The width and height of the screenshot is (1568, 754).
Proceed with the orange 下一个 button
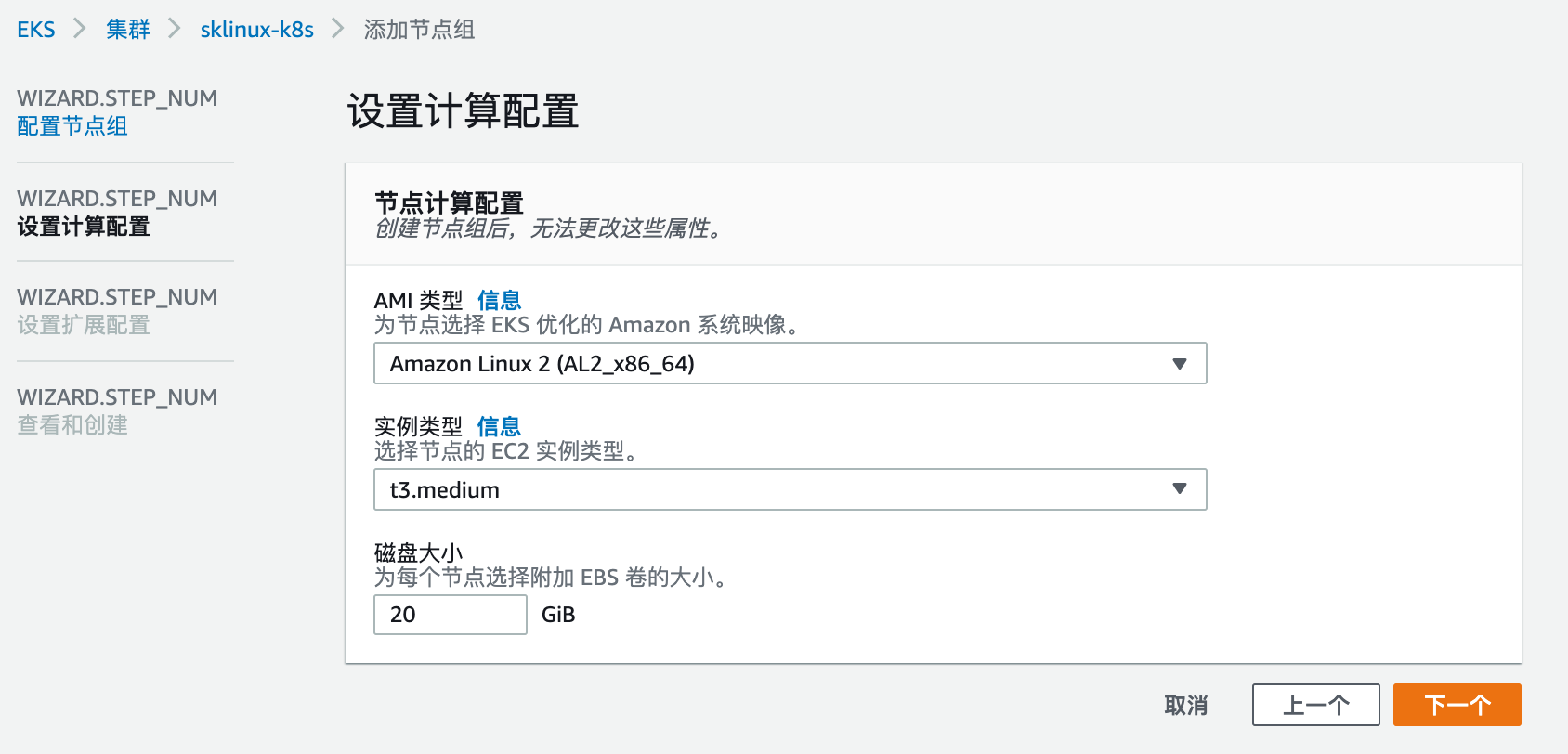pos(1457,705)
